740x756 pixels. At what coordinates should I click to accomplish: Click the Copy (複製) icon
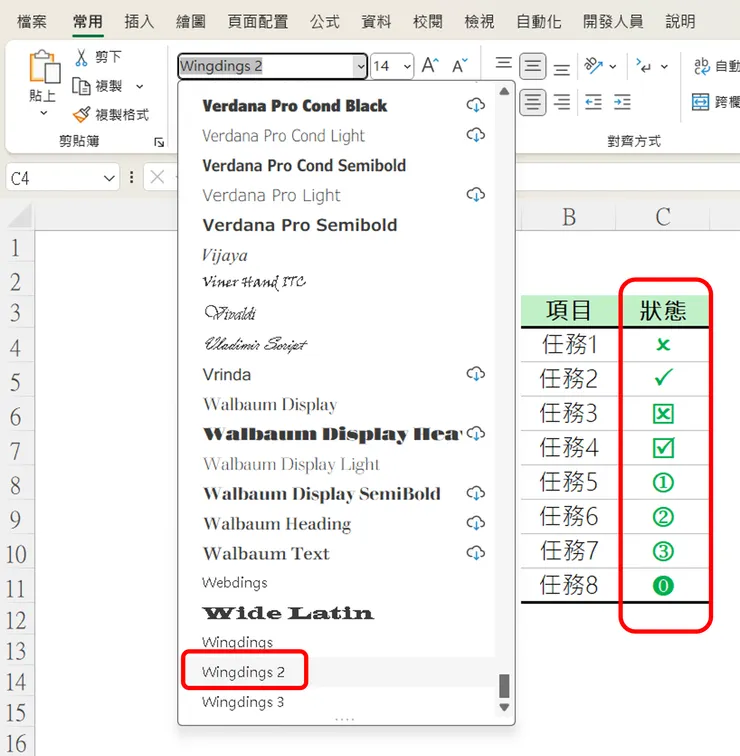tap(81, 86)
